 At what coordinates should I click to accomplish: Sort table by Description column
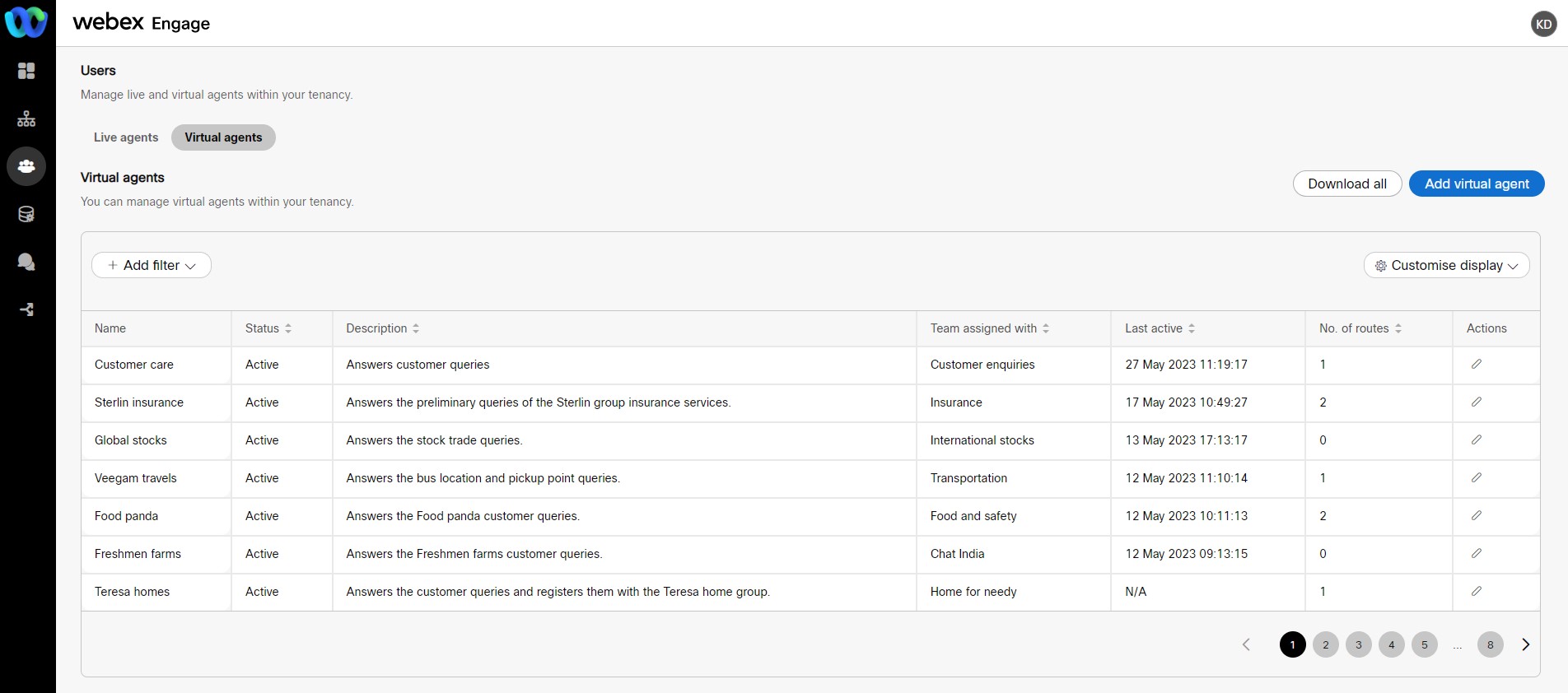pos(416,328)
